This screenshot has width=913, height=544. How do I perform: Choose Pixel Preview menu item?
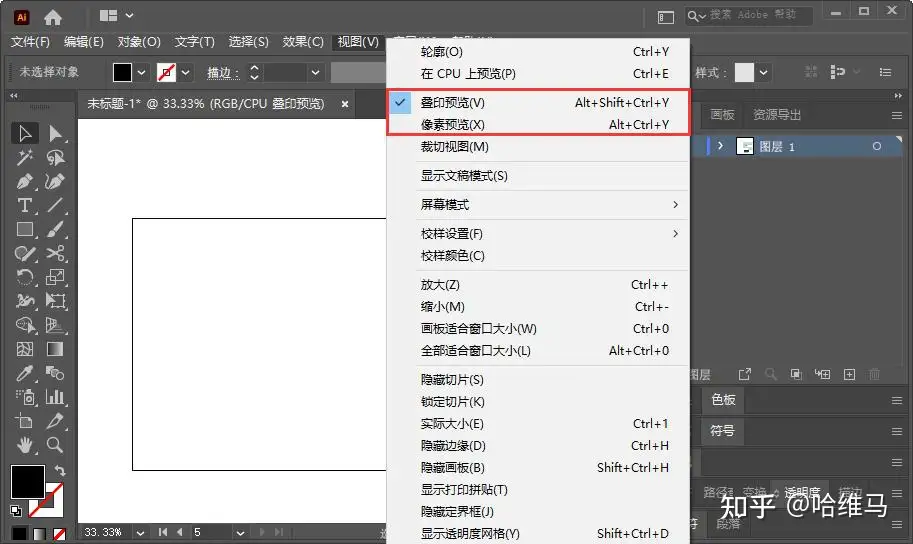pyautogui.click(x=537, y=125)
